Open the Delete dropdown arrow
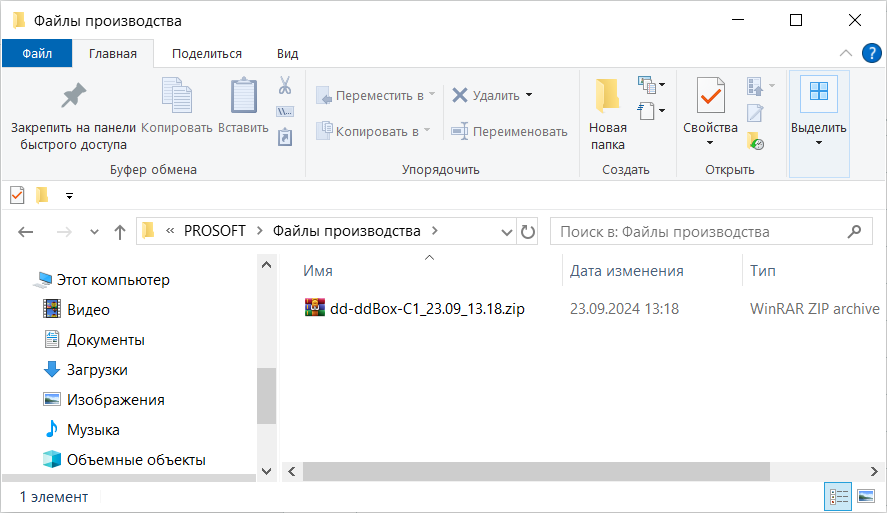Image resolution: width=887 pixels, height=513 pixels. pyautogui.click(x=529, y=96)
